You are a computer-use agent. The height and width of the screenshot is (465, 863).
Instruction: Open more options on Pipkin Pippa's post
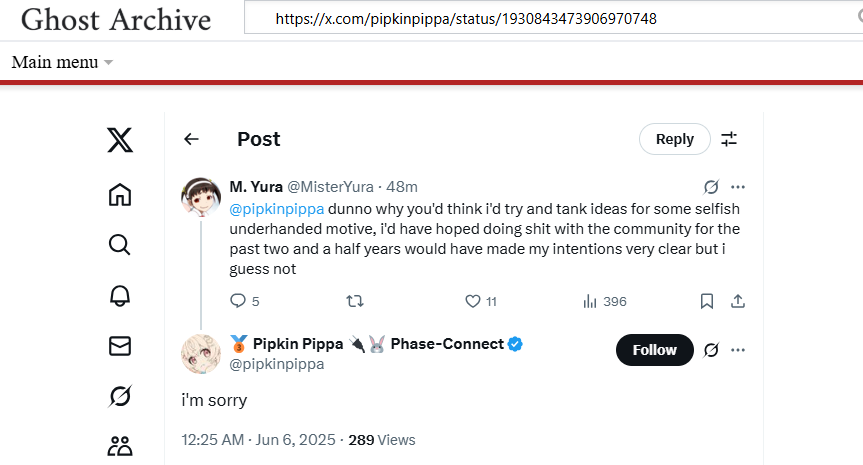click(738, 350)
